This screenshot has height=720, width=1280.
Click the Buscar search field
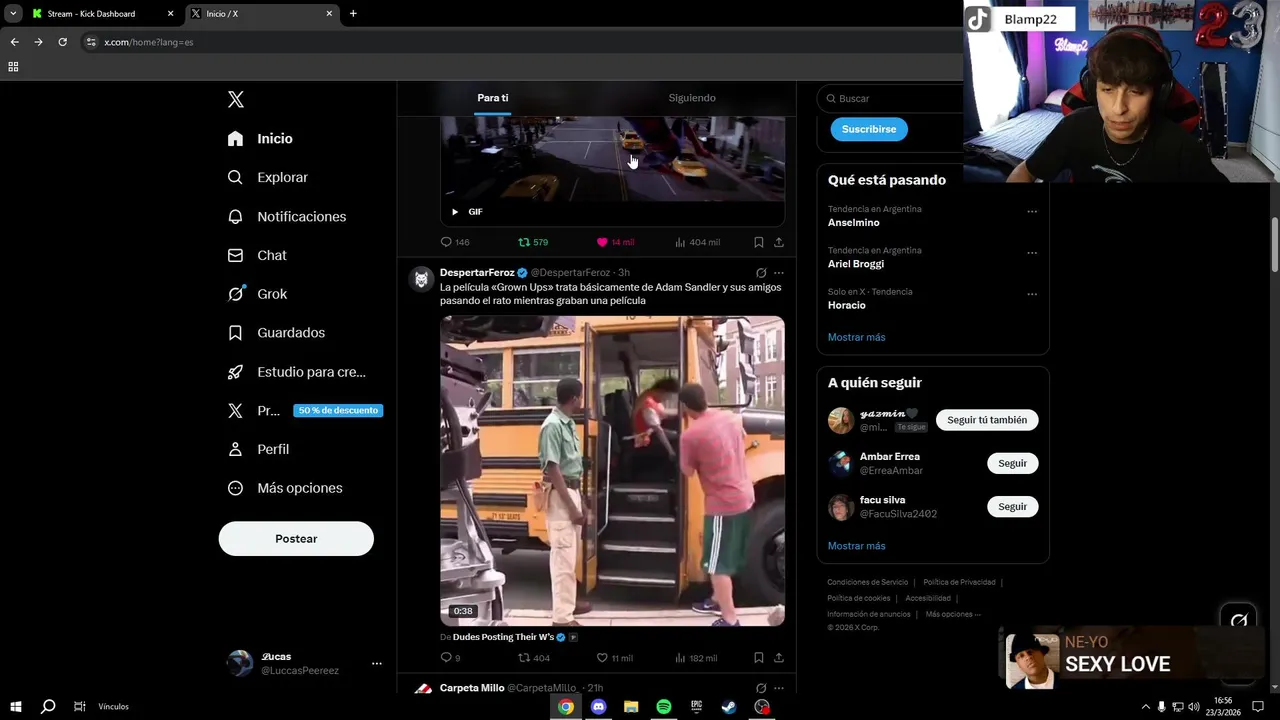(890, 98)
